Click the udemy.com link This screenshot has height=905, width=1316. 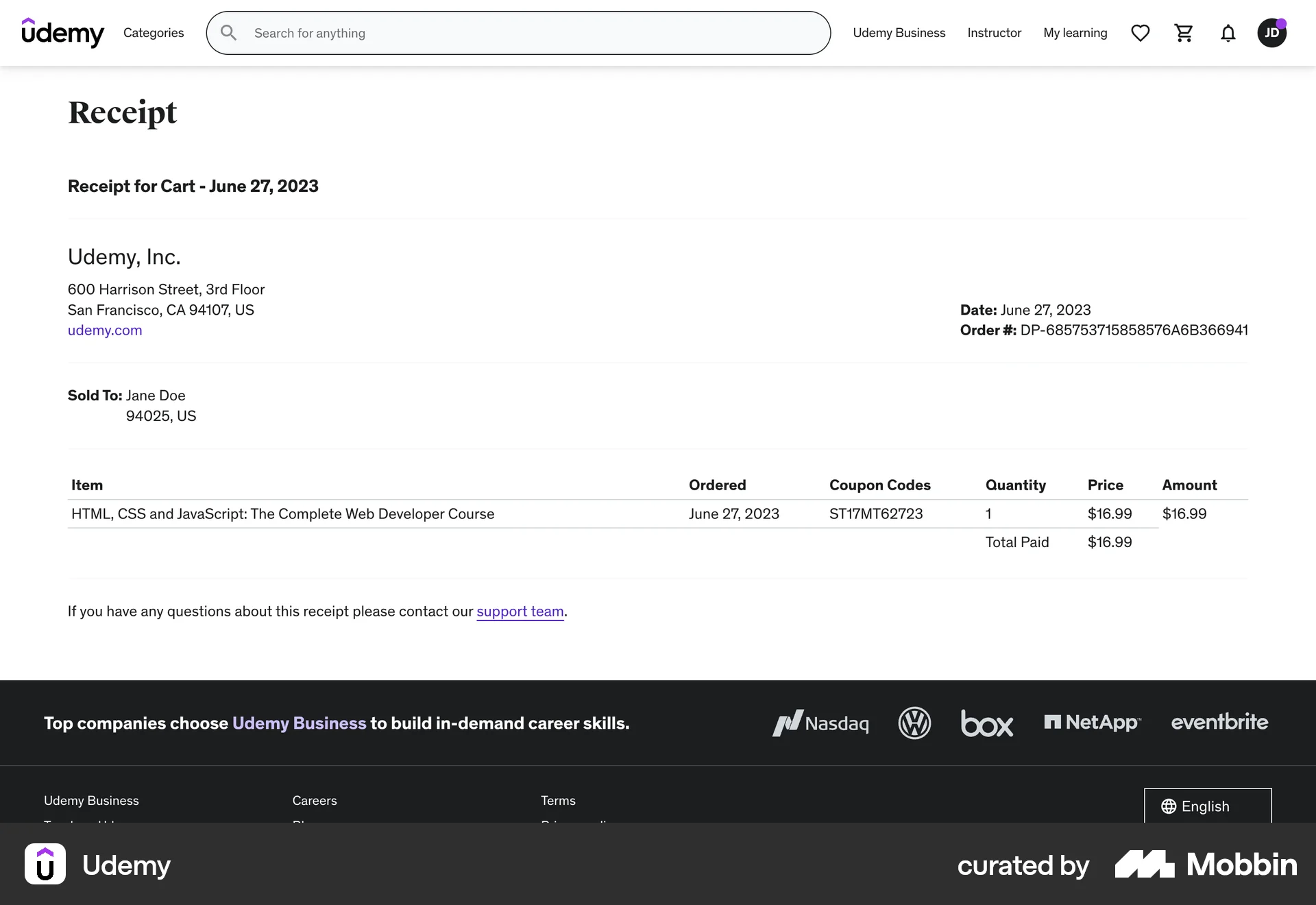(105, 330)
